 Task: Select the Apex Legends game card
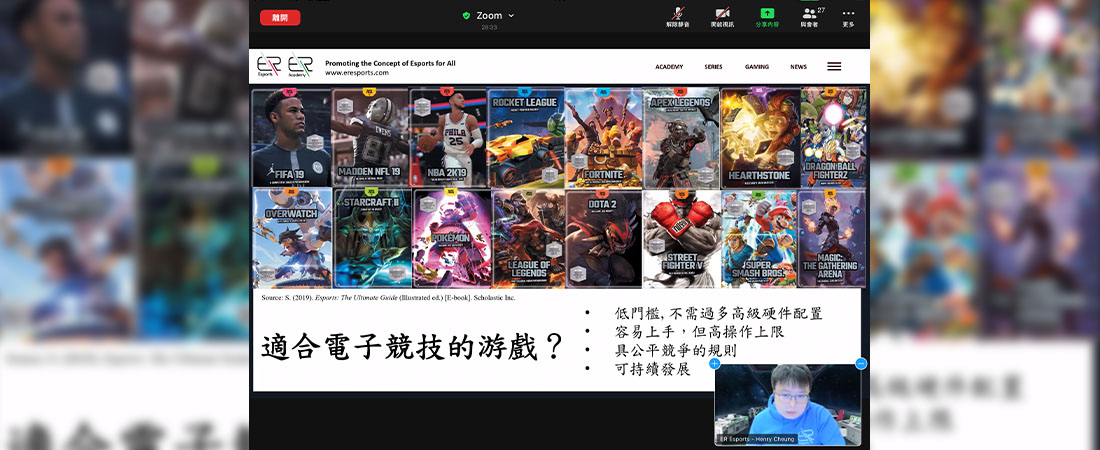(x=681, y=138)
